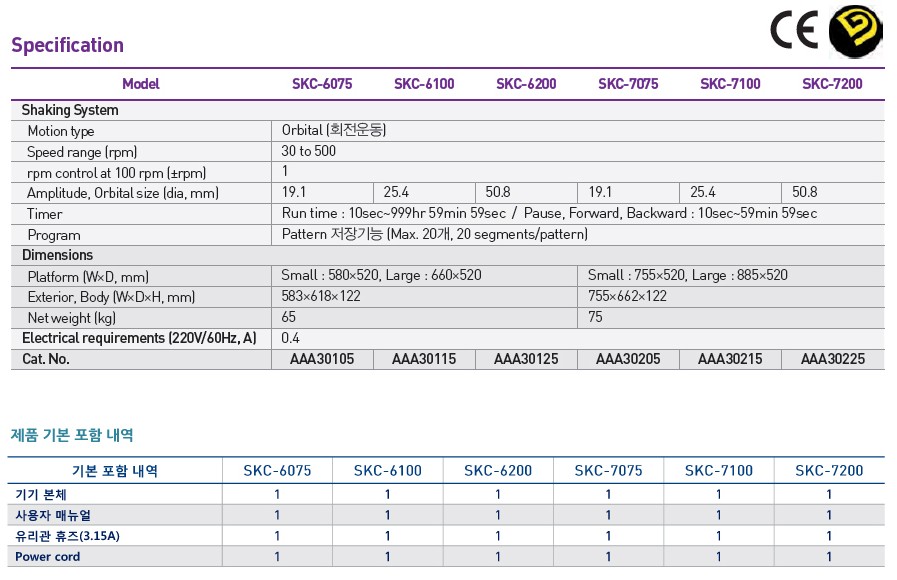Select the 65 net weight value
This screenshot has height=580, width=897.
(x=288, y=317)
